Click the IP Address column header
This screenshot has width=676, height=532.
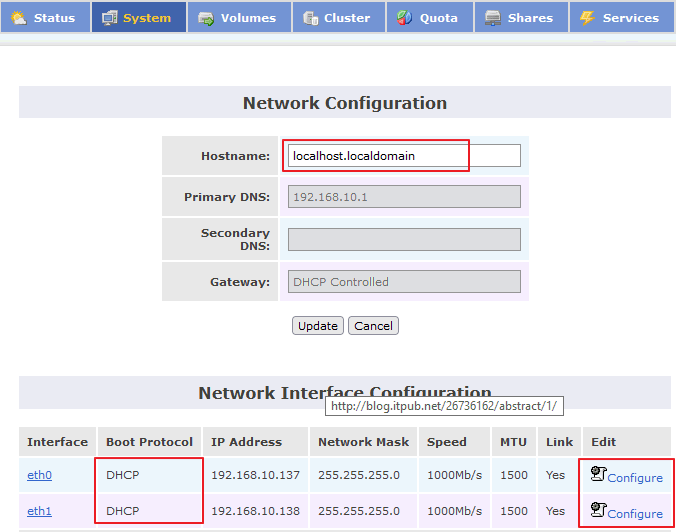tap(255, 441)
